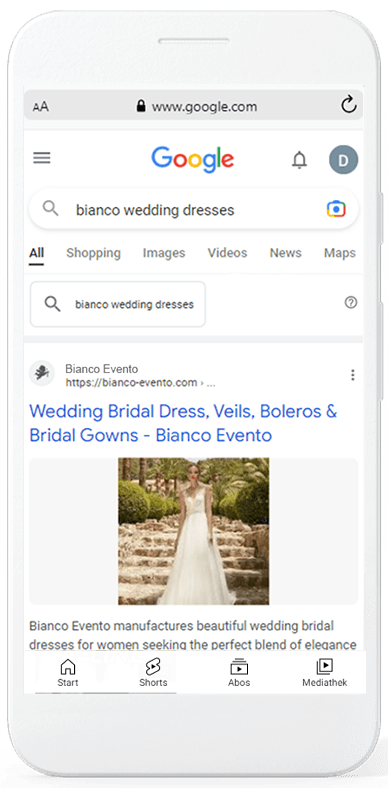Open the wedding dress thumbnail image
The width and height of the screenshot is (388, 788).
point(193,531)
